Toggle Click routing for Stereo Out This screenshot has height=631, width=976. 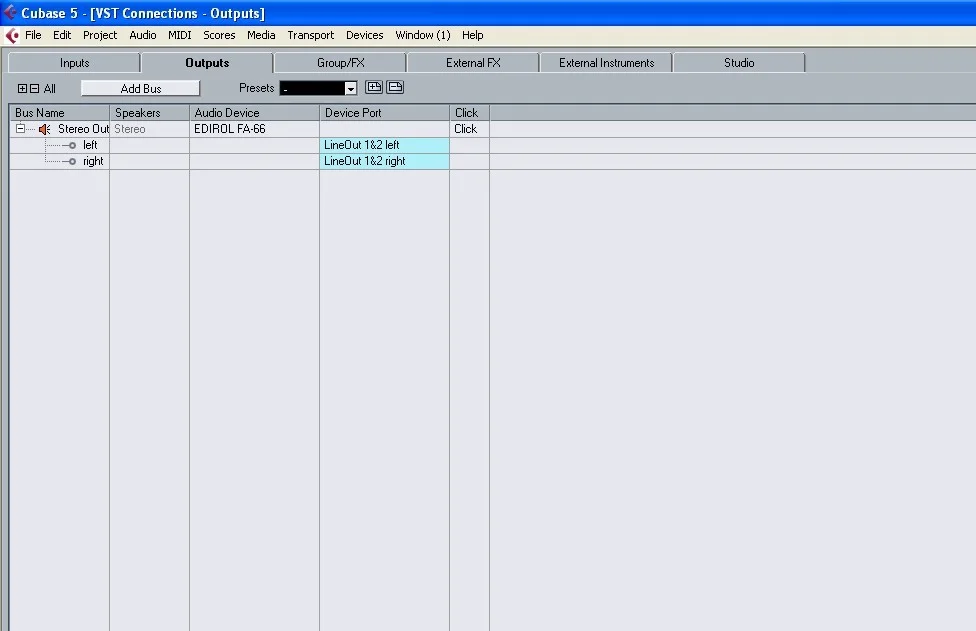click(469, 129)
